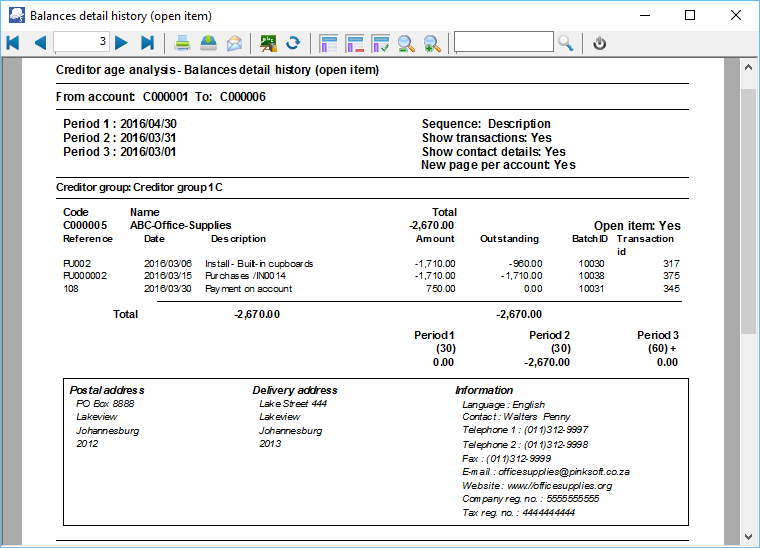Refresh the report with the circular arrows icon
This screenshot has width=760, height=548.
[293, 43]
